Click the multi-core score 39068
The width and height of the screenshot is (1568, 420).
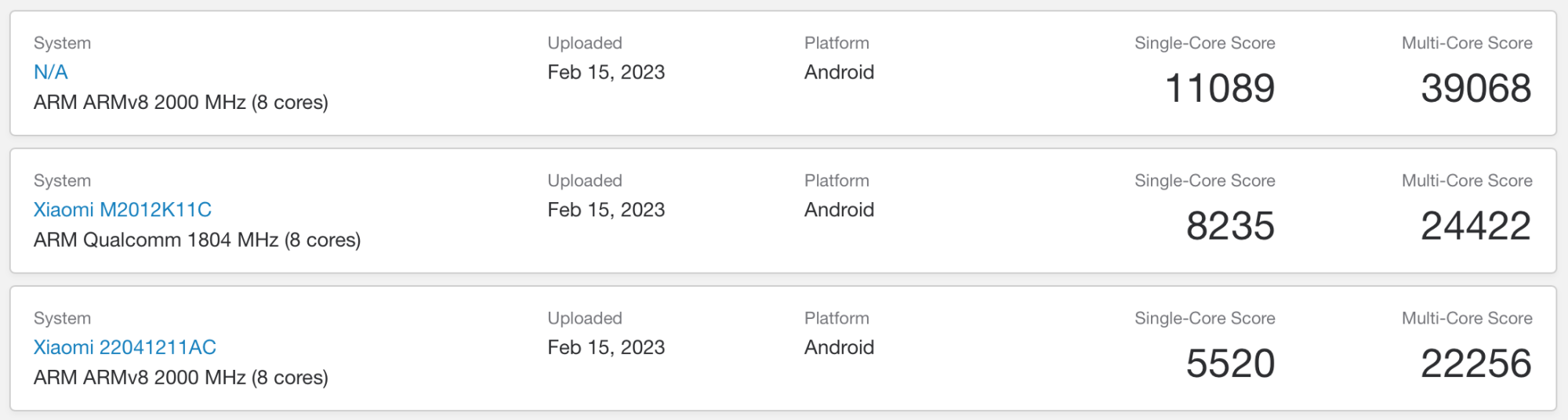1475,88
